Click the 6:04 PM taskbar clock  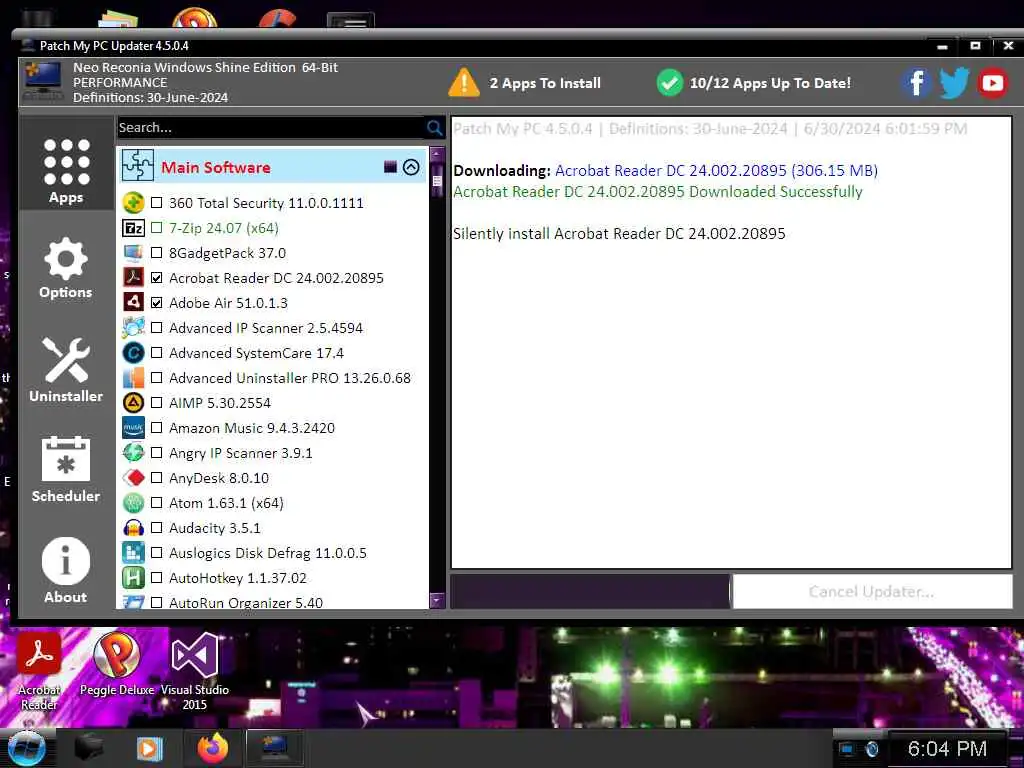pos(947,748)
